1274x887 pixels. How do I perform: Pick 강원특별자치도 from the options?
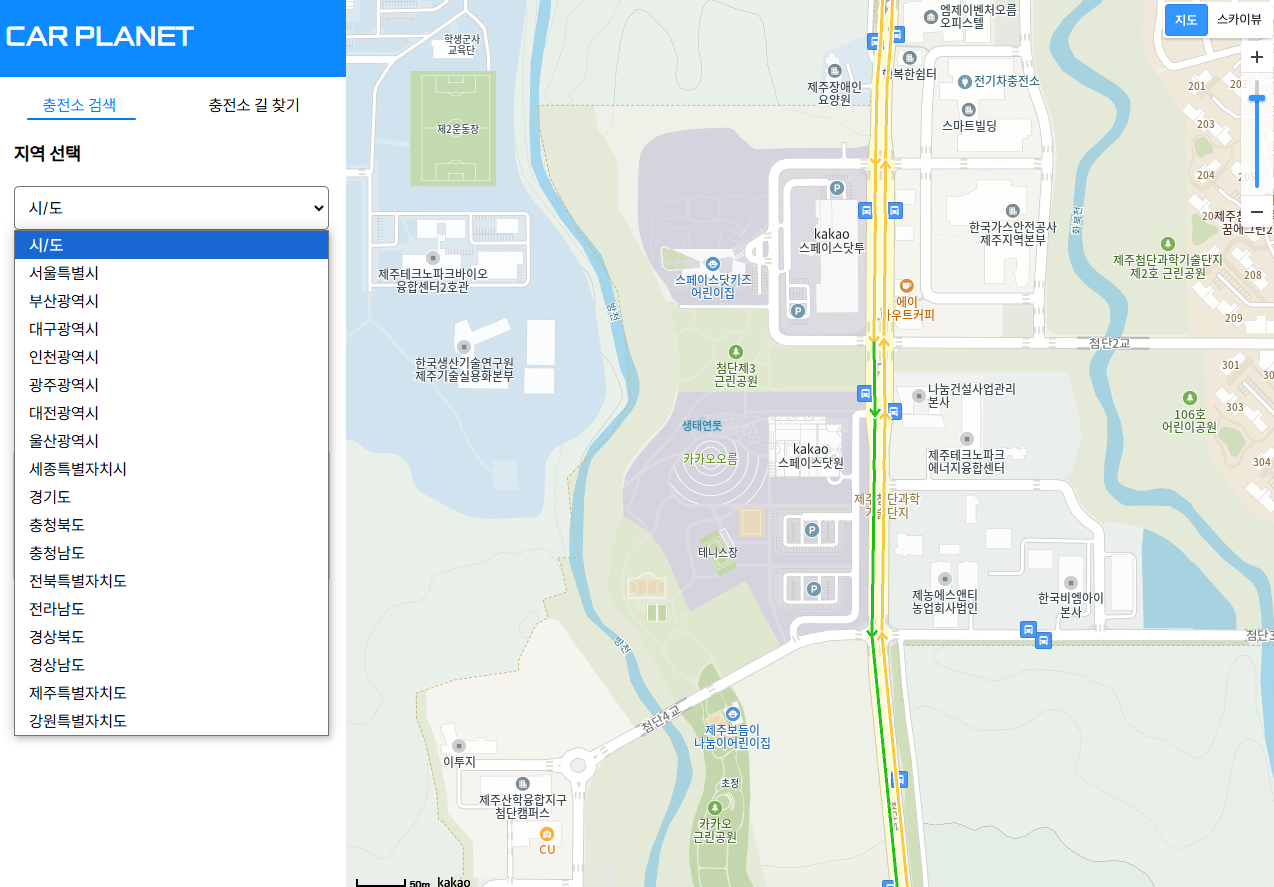click(171, 721)
